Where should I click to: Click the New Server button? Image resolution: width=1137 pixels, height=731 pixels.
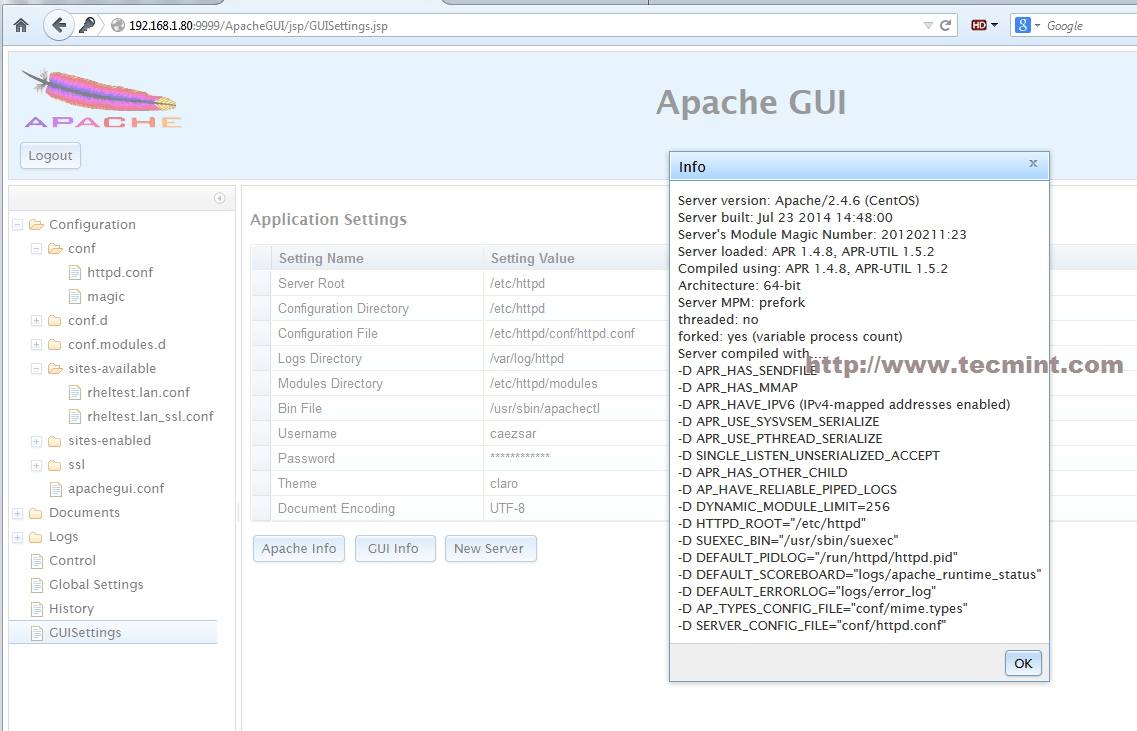(x=490, y=548)
